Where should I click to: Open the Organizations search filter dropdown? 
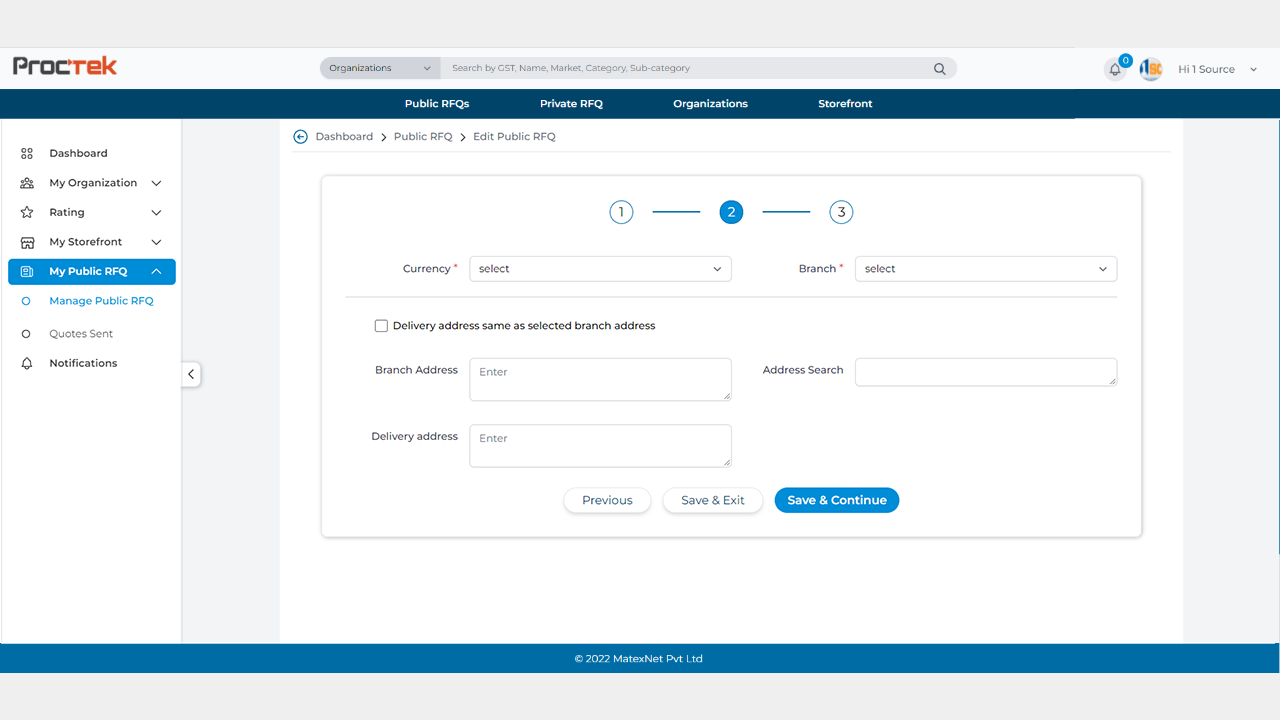380,68
